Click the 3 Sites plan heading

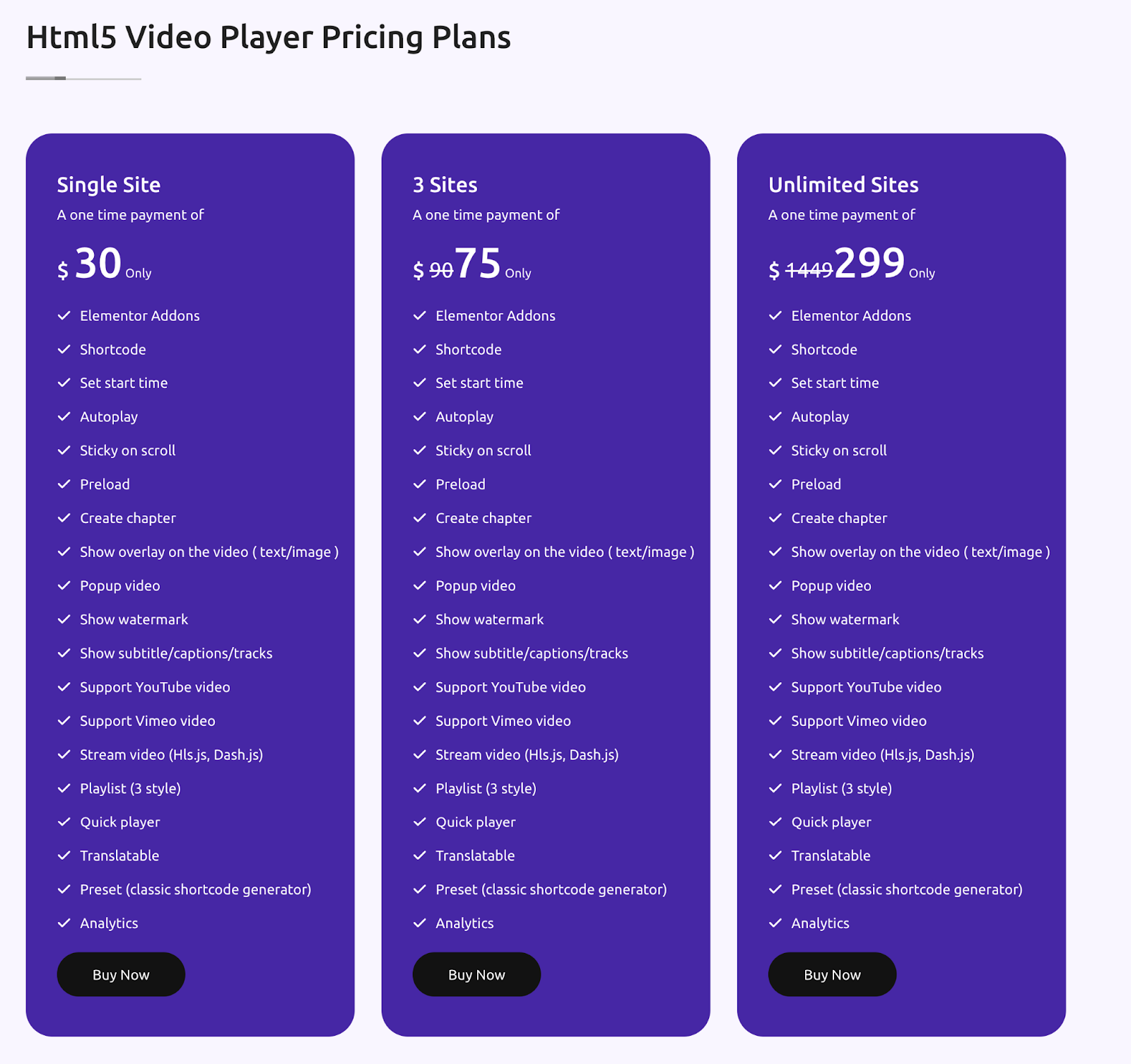(x=445, y=185)
